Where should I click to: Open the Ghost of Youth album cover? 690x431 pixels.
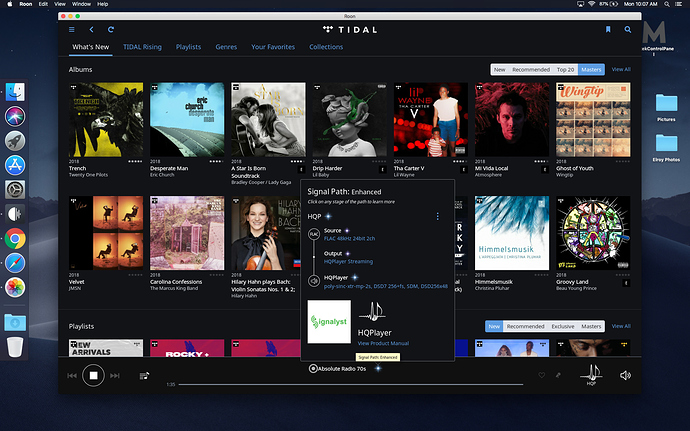[x=593, y=119]
